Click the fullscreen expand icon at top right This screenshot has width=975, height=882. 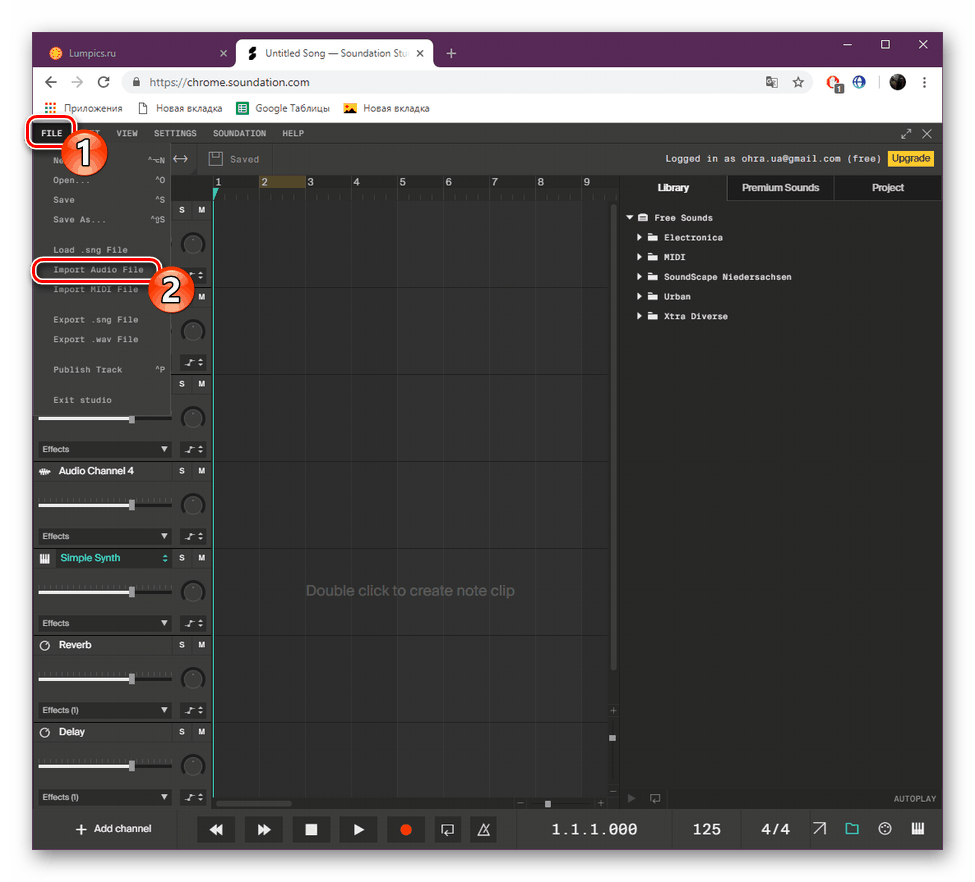coord(905,132)
